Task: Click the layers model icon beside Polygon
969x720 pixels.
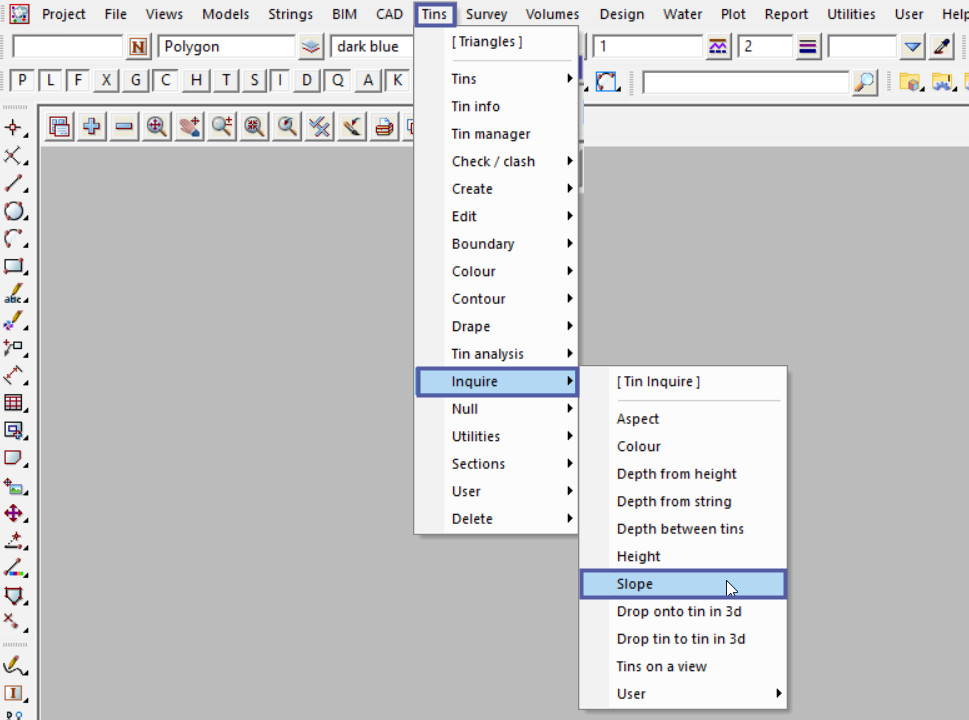Action: pos(312,47)
